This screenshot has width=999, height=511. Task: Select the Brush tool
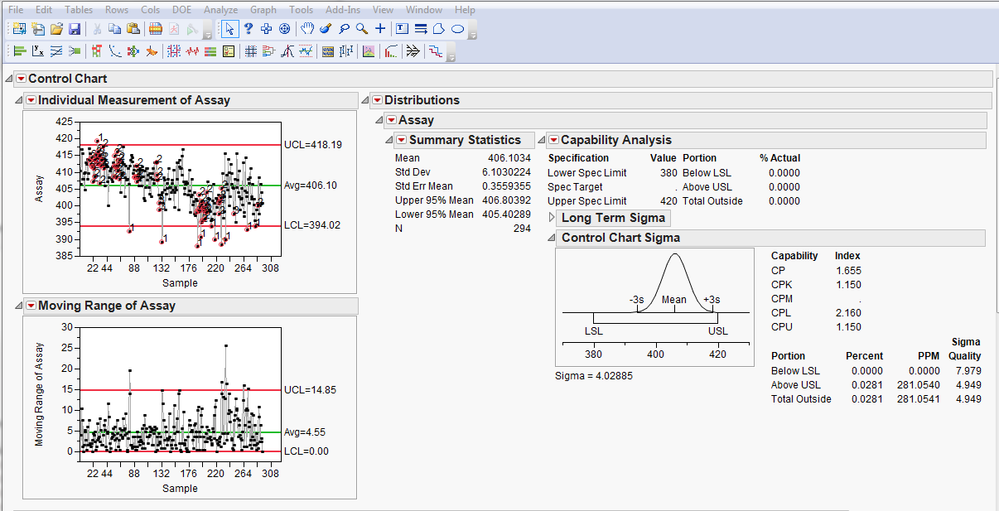pos(326,29)
